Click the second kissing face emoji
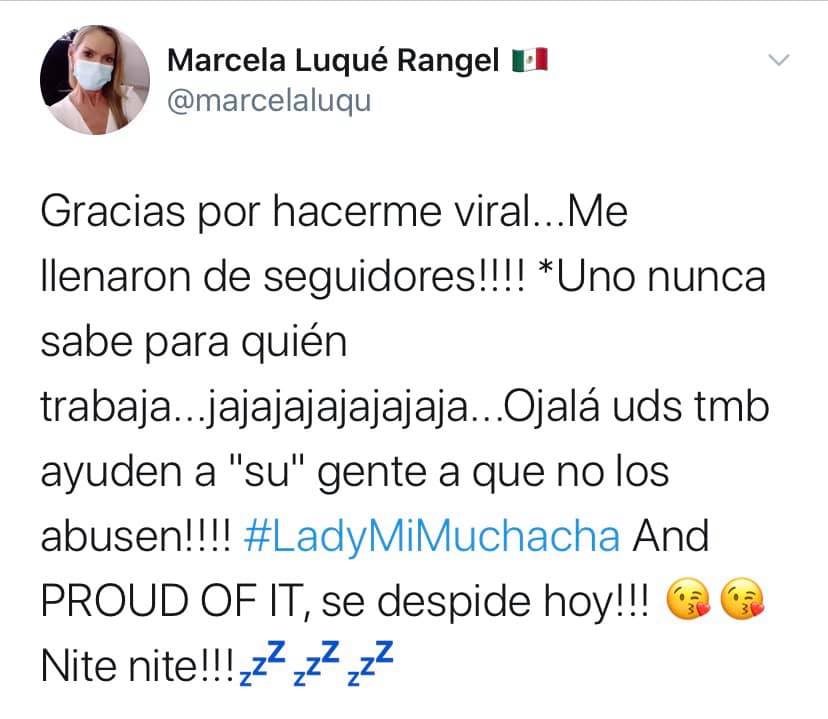828x719 pixels. tap(742, 599)
